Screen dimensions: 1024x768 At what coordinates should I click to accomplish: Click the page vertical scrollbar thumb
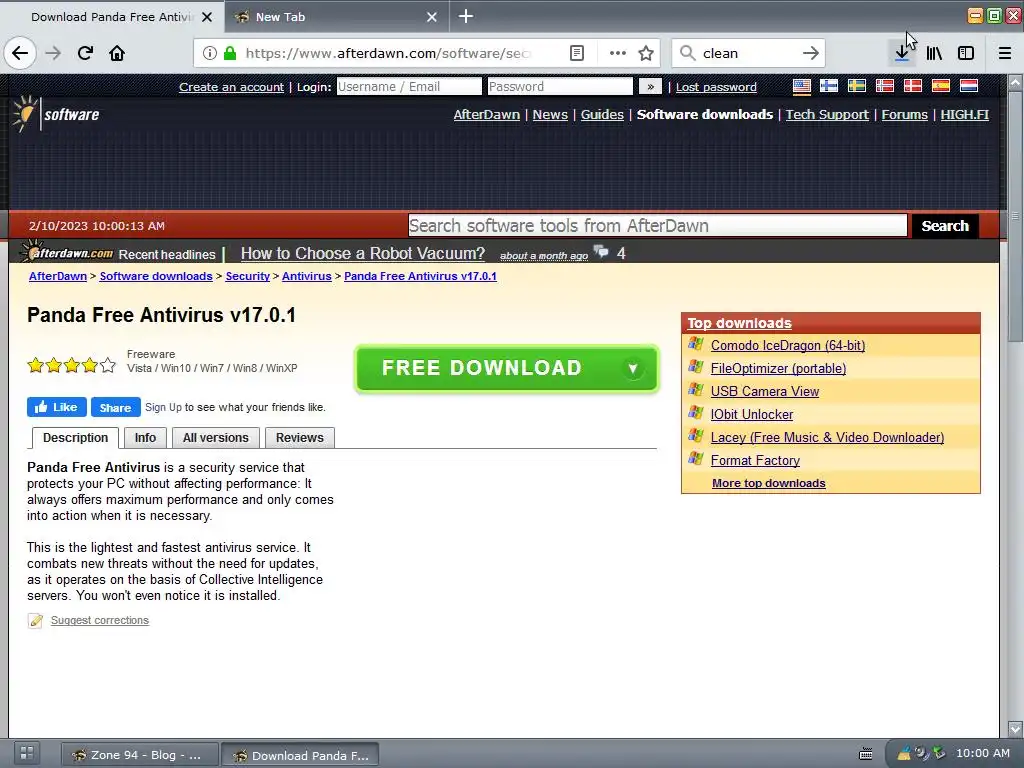coord(1015,216)
